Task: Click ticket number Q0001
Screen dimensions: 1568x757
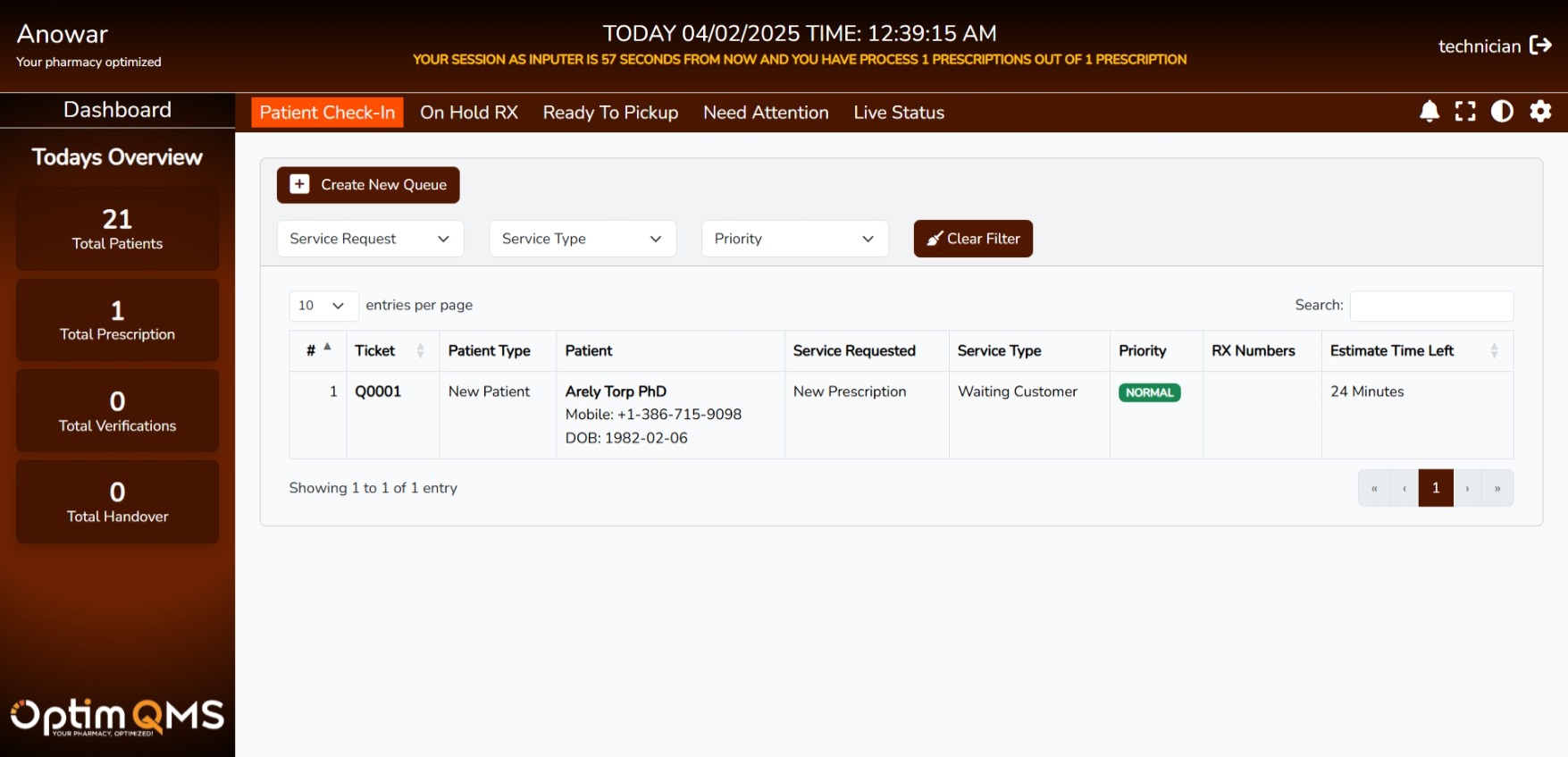Action: 378,391
